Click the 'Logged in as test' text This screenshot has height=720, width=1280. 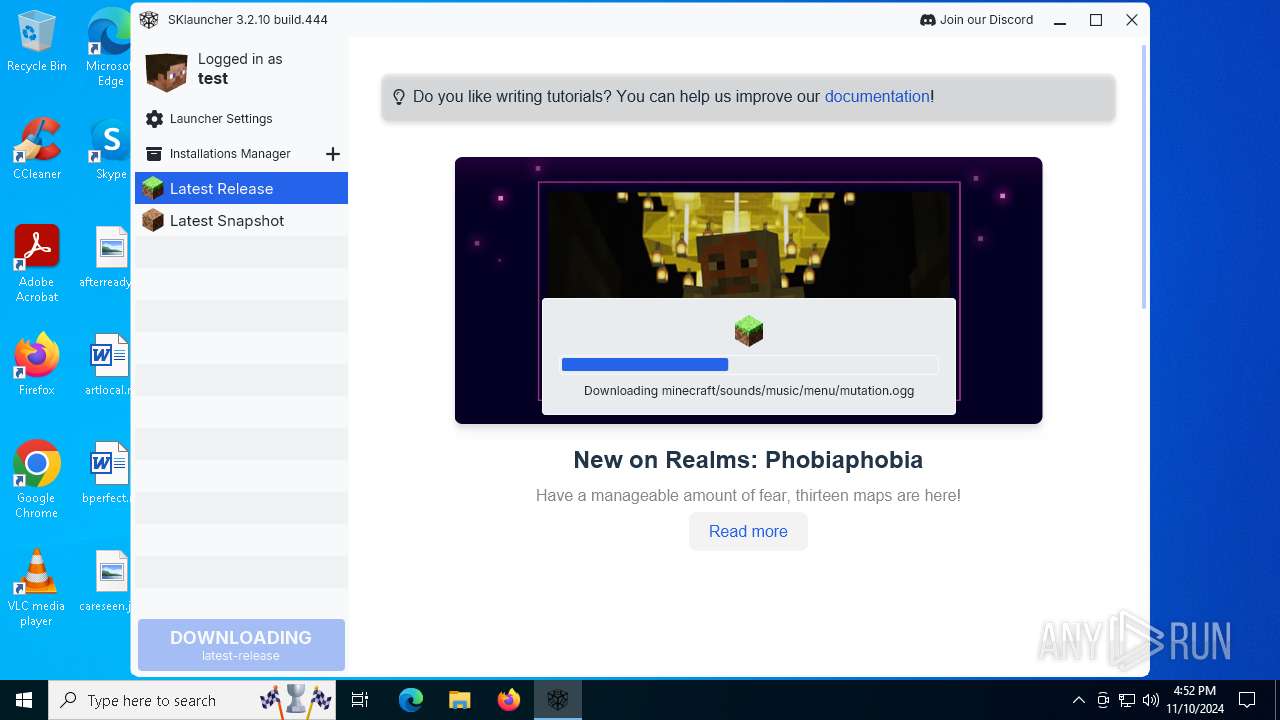click(x=240, y=69)
